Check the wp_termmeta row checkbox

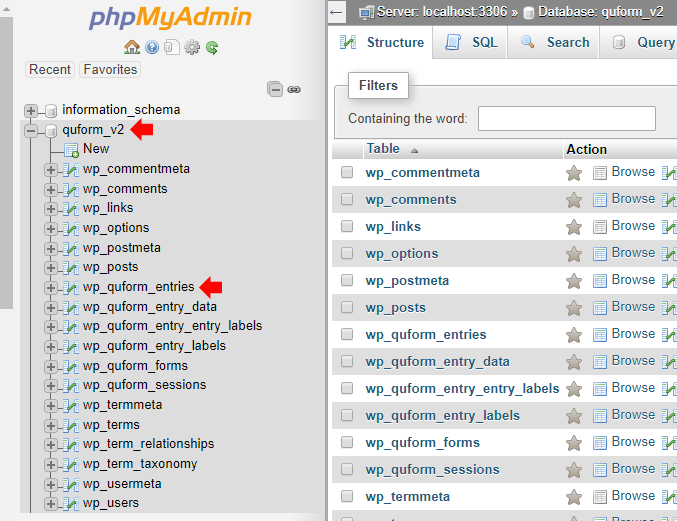[347, 496]
